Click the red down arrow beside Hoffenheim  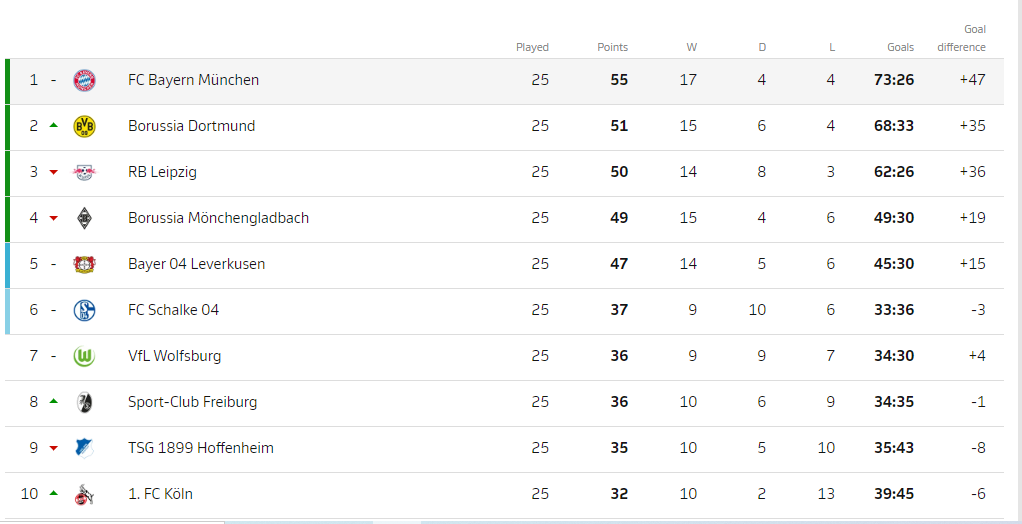tap(54, 449)
